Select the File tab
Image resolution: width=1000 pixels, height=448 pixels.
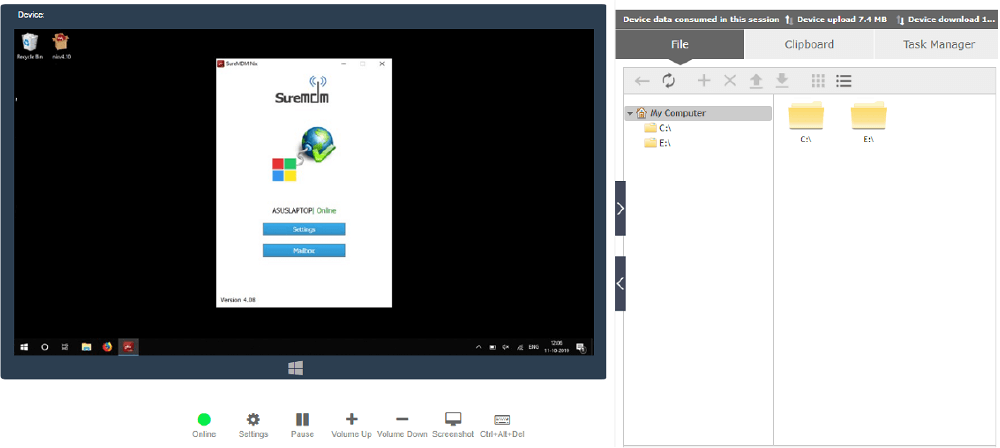[x=680, y=44]
